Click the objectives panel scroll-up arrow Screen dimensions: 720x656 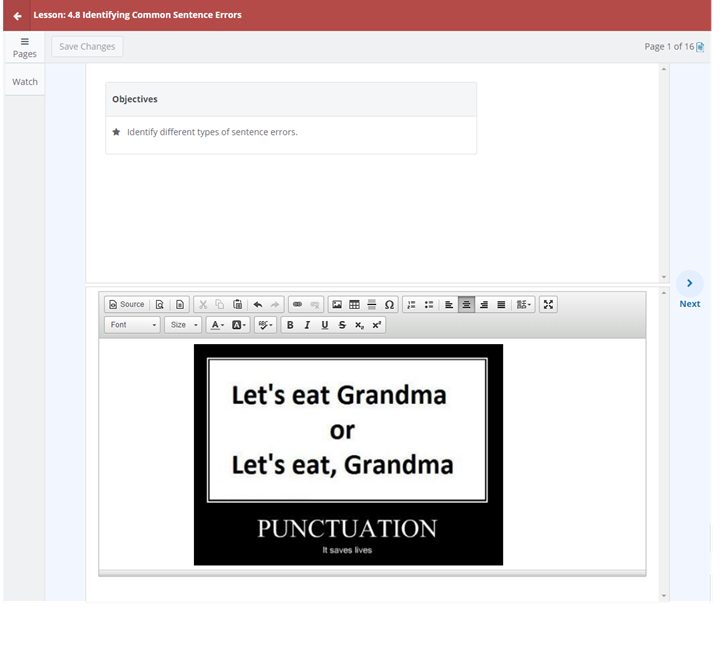pyautogui.click(x=664, y=69)
